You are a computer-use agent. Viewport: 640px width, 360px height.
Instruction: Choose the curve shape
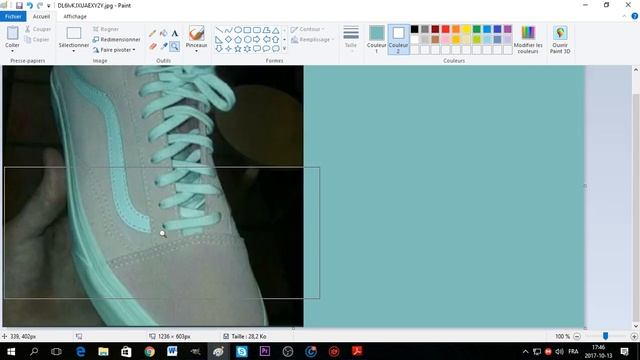point(229,30)
